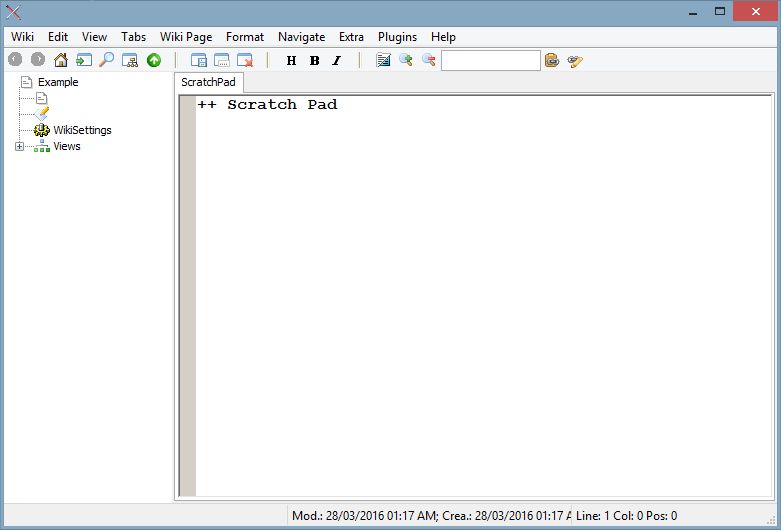Screen dimensions: 781x530
Task: Open the Format menu
Action: pos(245,37)
